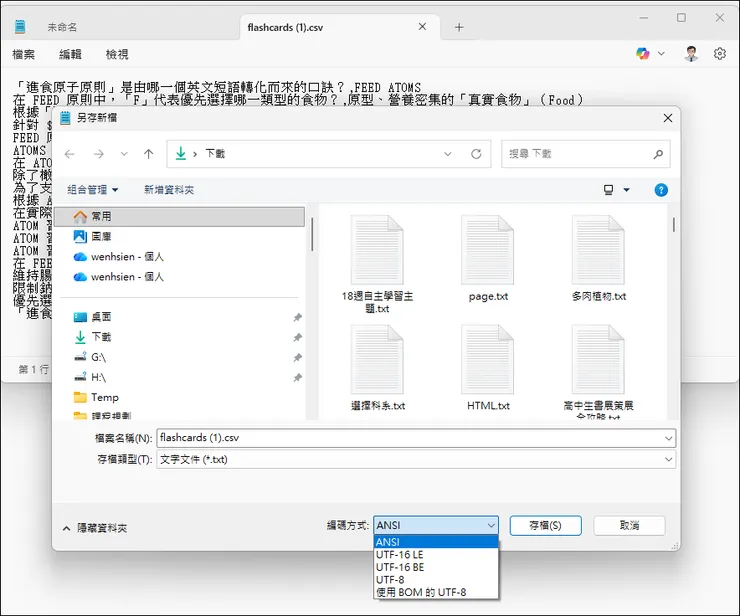Click navigation pane scrollbar

(x=312, y=234)
